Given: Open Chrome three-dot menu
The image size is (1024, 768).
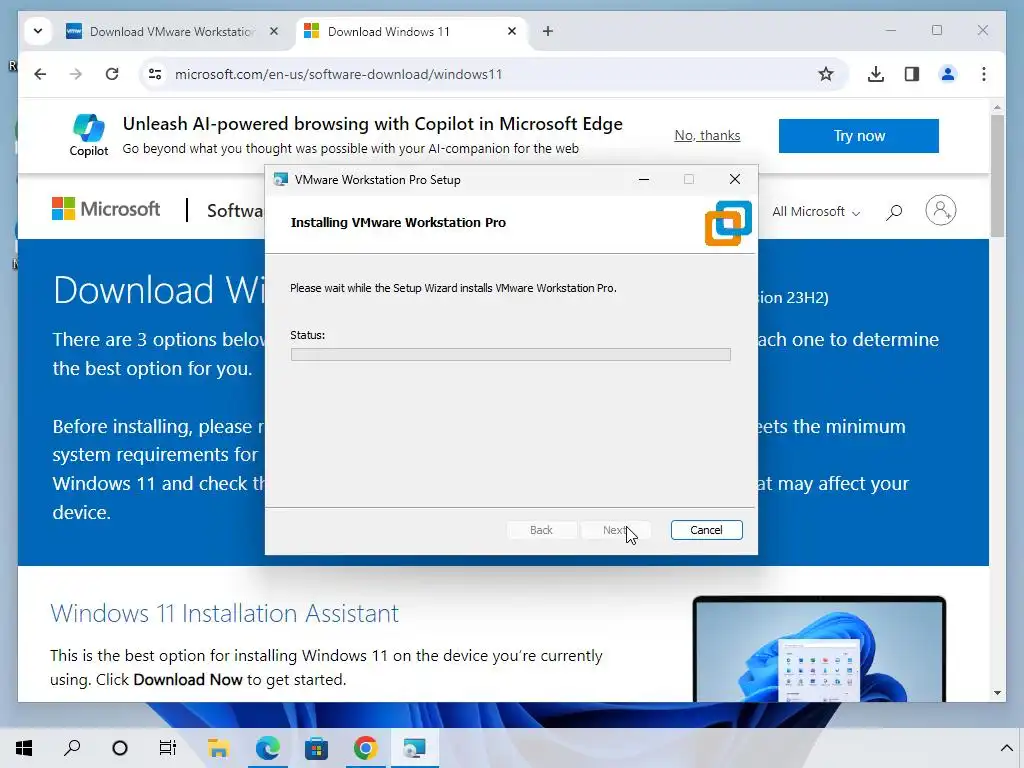Looking at the screenshot, I should (984, 74).
